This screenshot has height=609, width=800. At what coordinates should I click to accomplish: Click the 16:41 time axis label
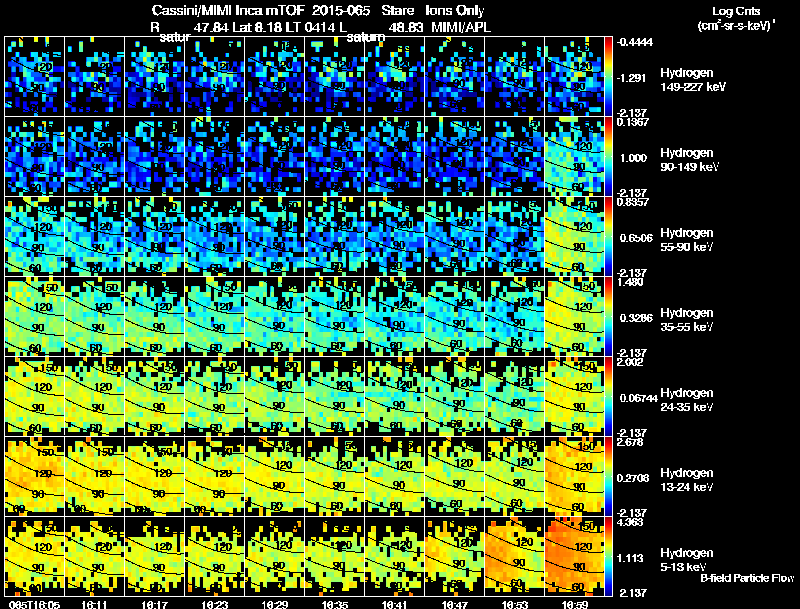coord(395,604)
